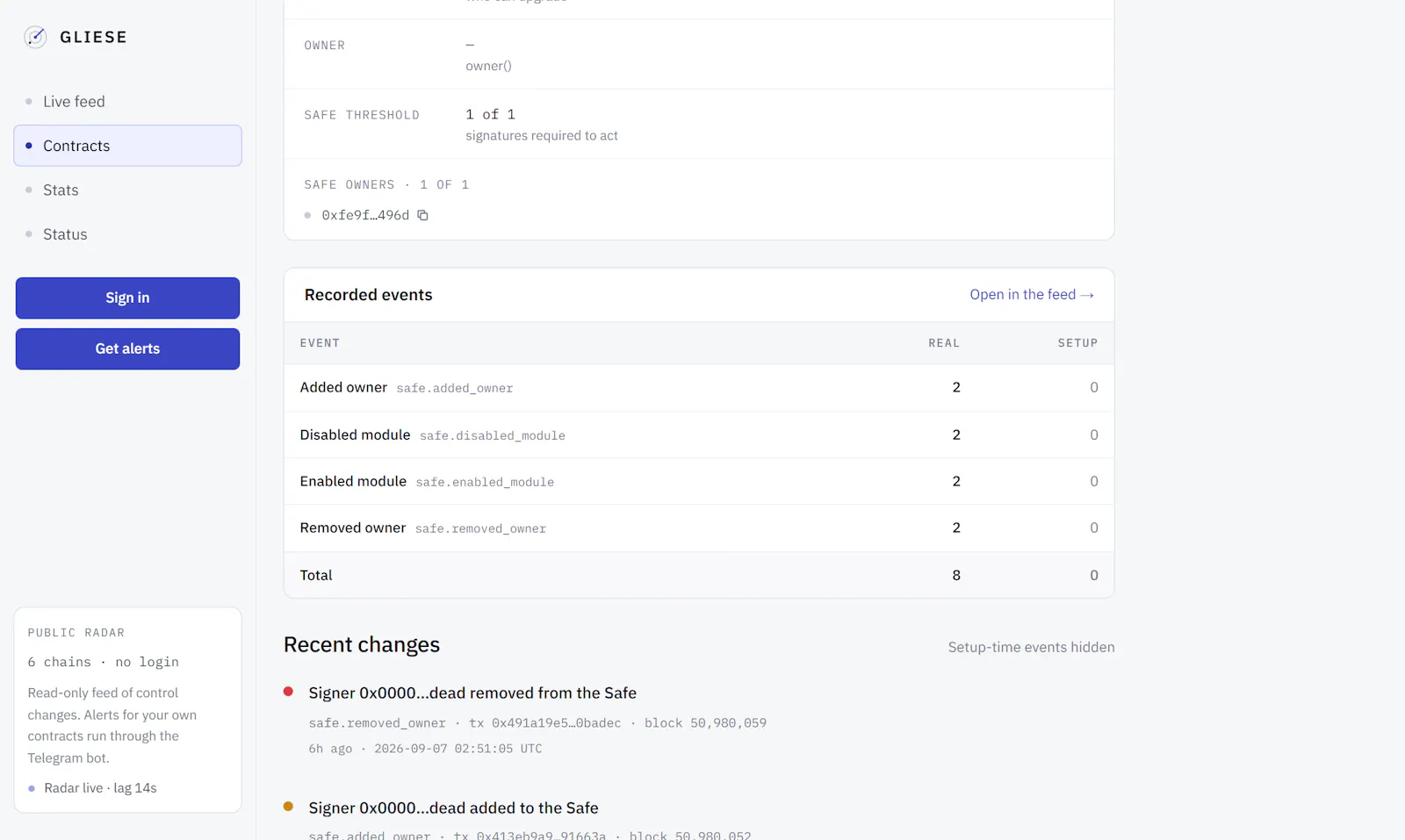Click the '6 chains · no login' text
The width and height of the screenshot is (1405, 840).
click(x=103, y=662)
